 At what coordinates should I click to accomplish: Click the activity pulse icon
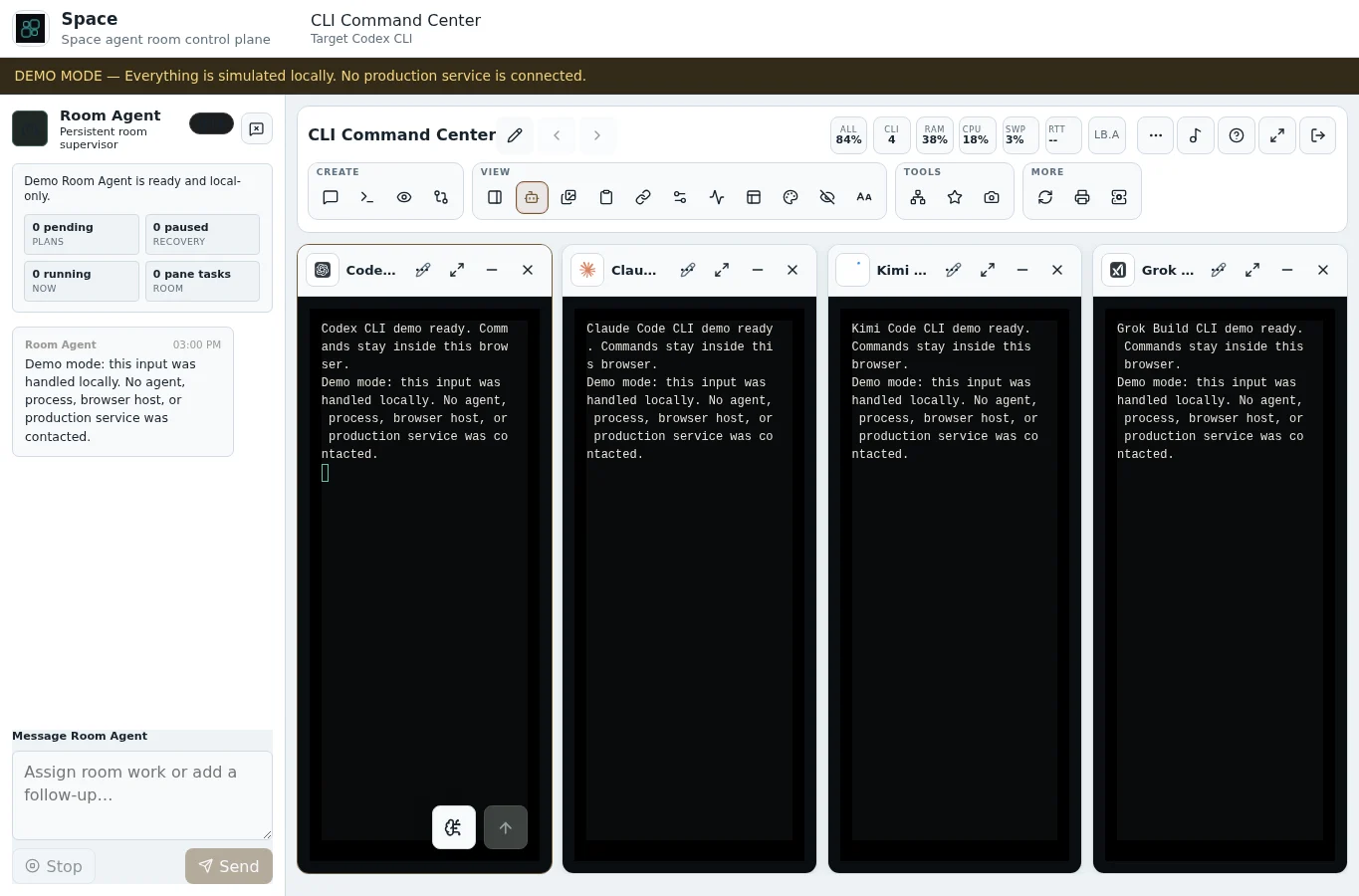(x=717, y=197)
